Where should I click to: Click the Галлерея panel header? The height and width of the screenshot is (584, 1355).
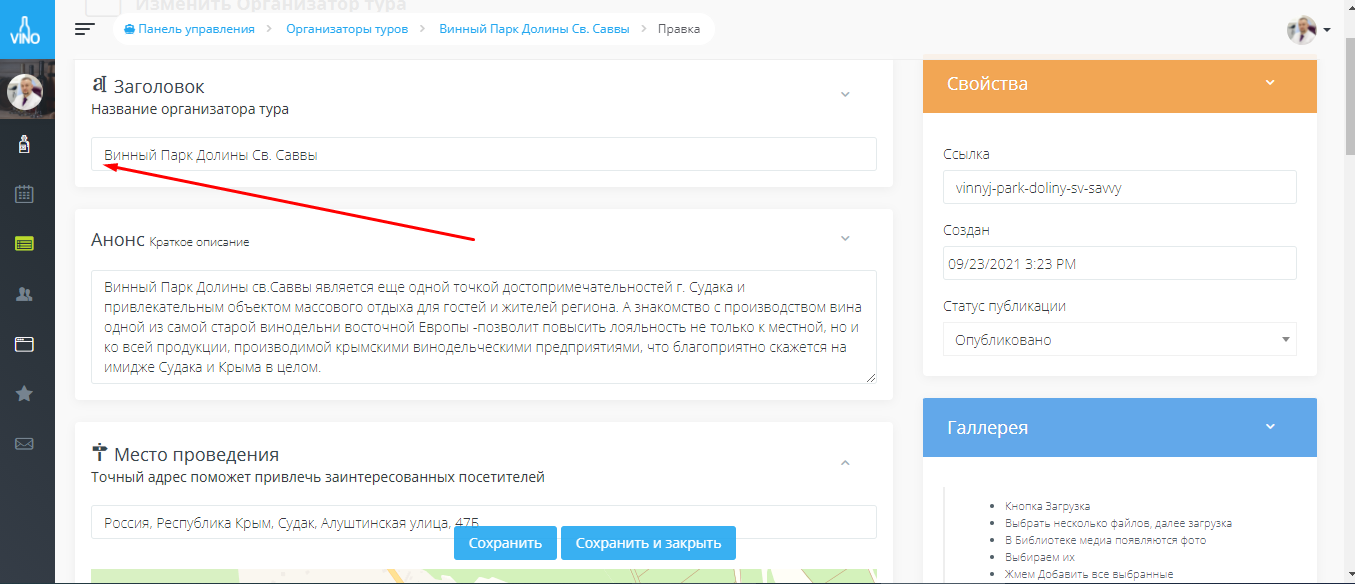click(1120, 427)
